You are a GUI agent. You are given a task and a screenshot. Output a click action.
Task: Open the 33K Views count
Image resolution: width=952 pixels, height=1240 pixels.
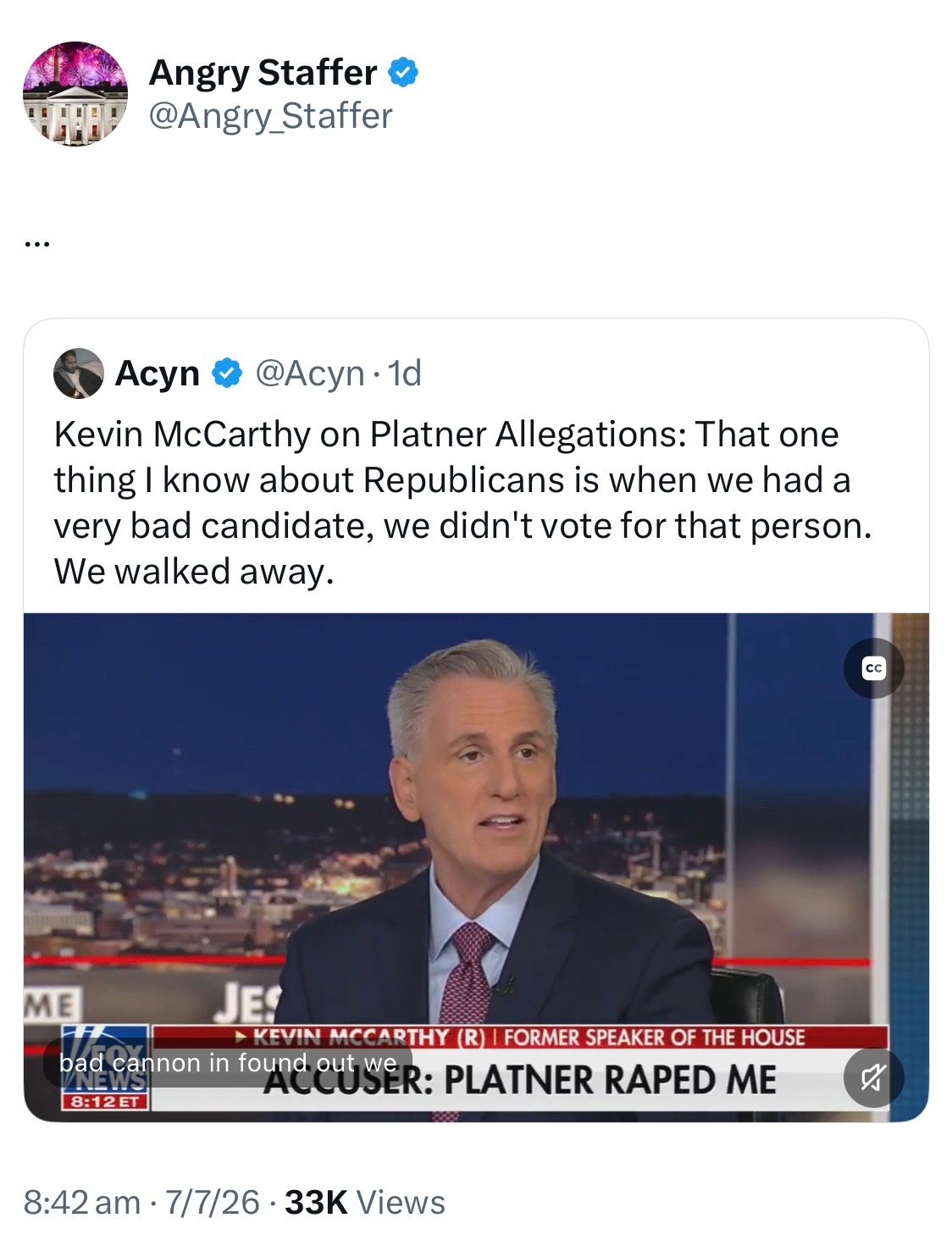pos(365,1202)
